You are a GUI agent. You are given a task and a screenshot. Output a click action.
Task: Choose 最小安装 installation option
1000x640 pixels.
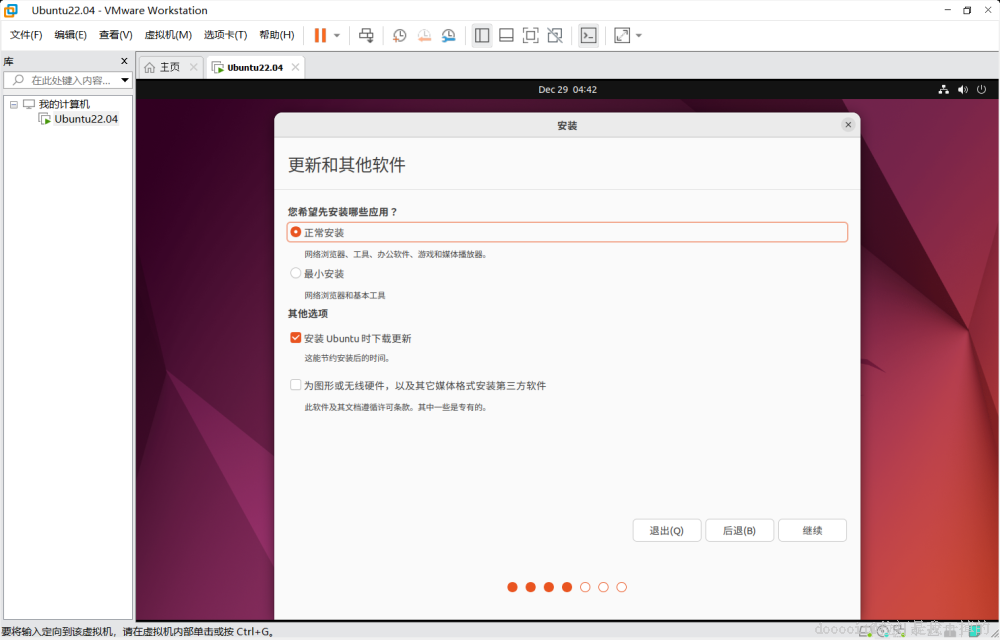(x=296, y=272)
